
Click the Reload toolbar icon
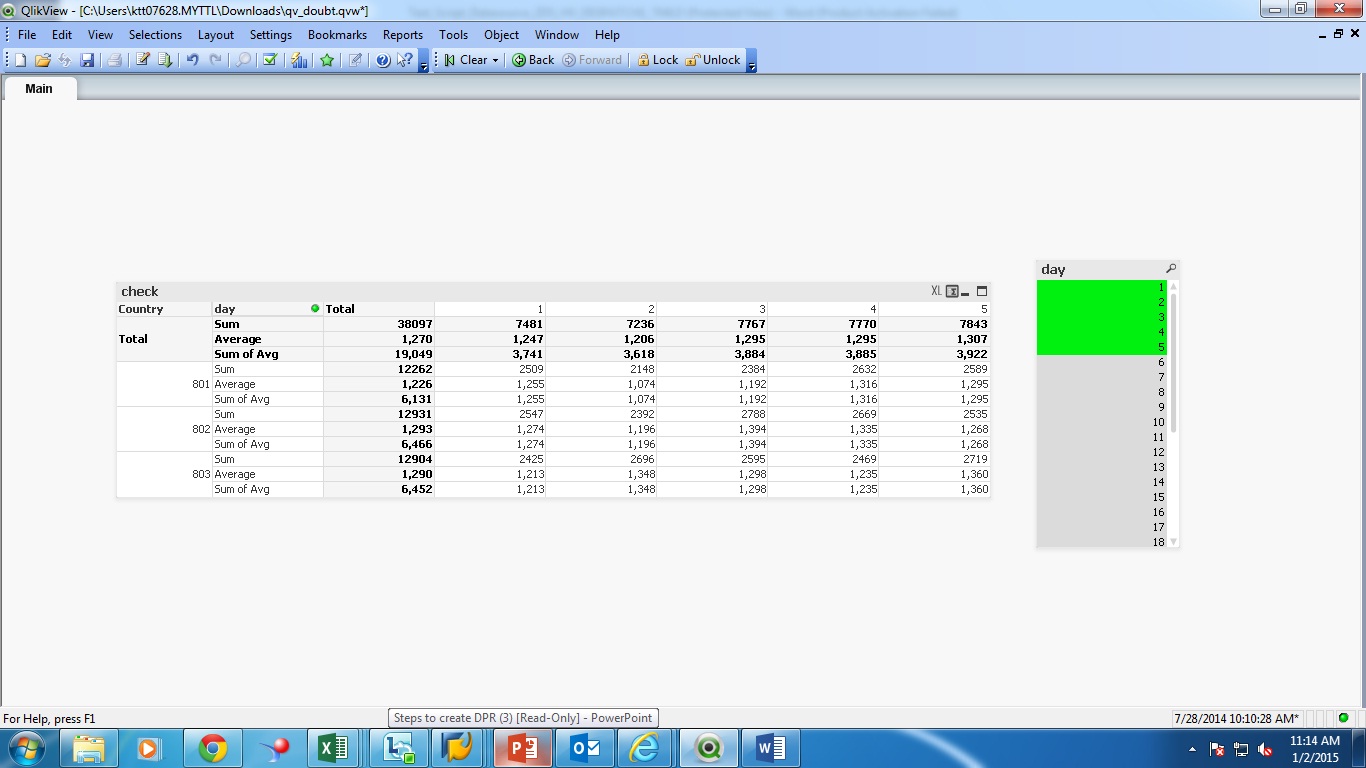coord(165,60)
